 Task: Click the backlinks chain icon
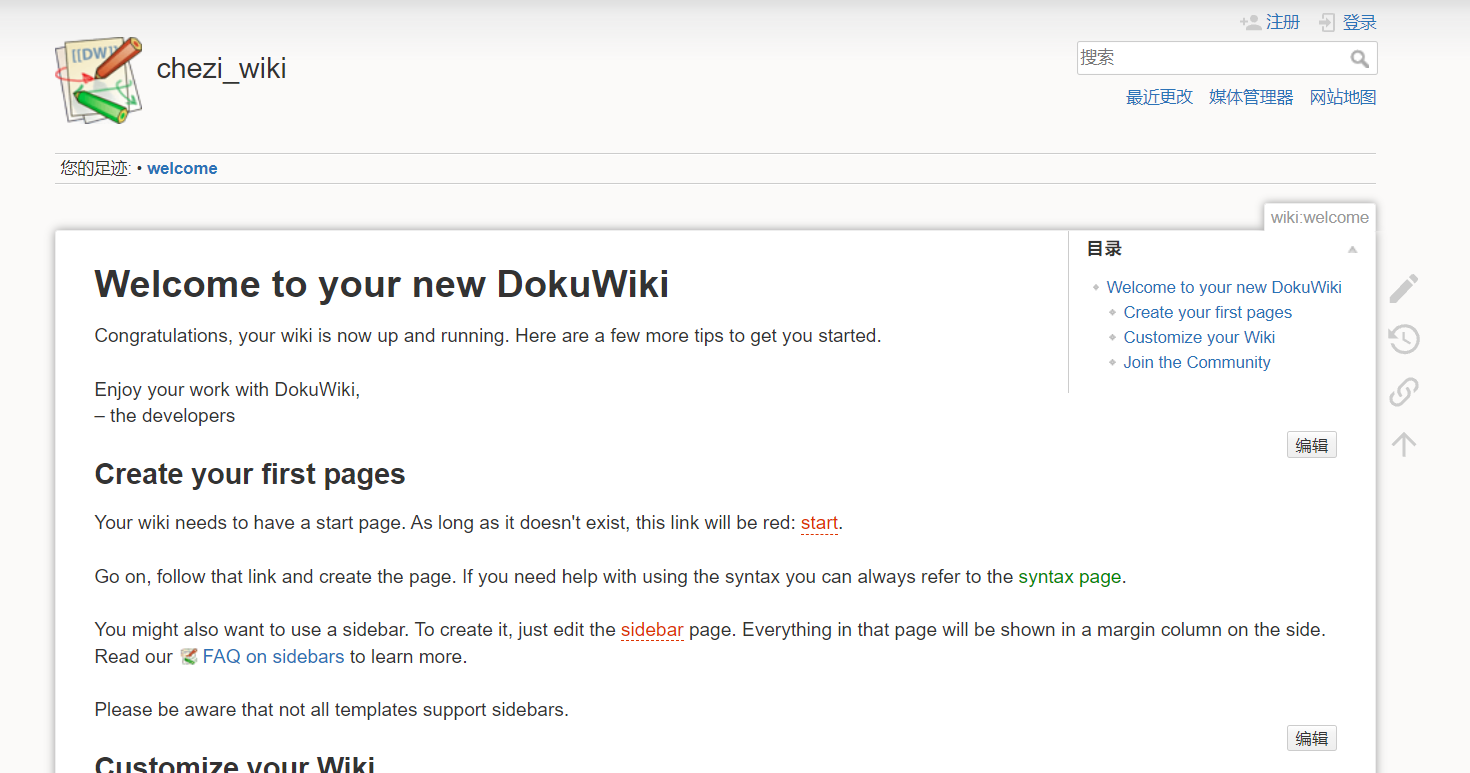1404,392
